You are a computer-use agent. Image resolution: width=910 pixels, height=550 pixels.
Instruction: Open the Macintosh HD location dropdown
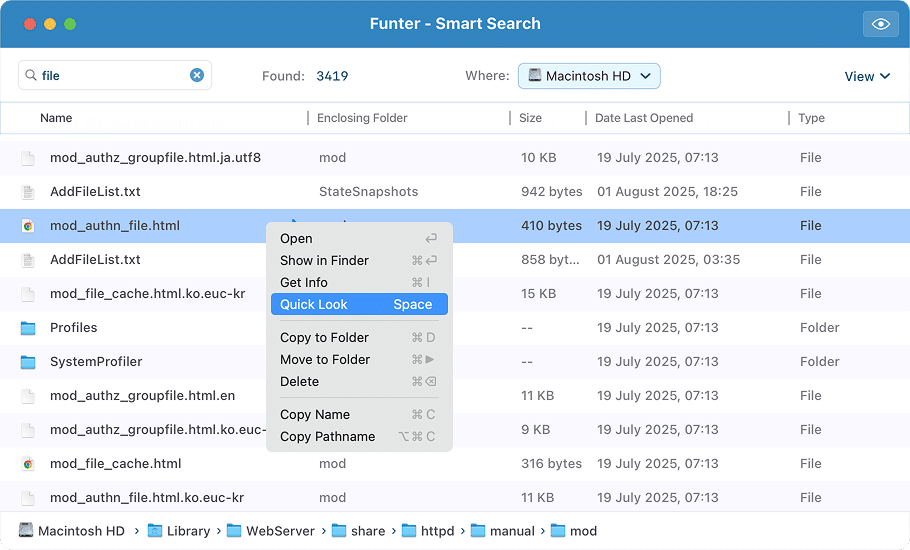pyautogui.click(x=589, y=76)
